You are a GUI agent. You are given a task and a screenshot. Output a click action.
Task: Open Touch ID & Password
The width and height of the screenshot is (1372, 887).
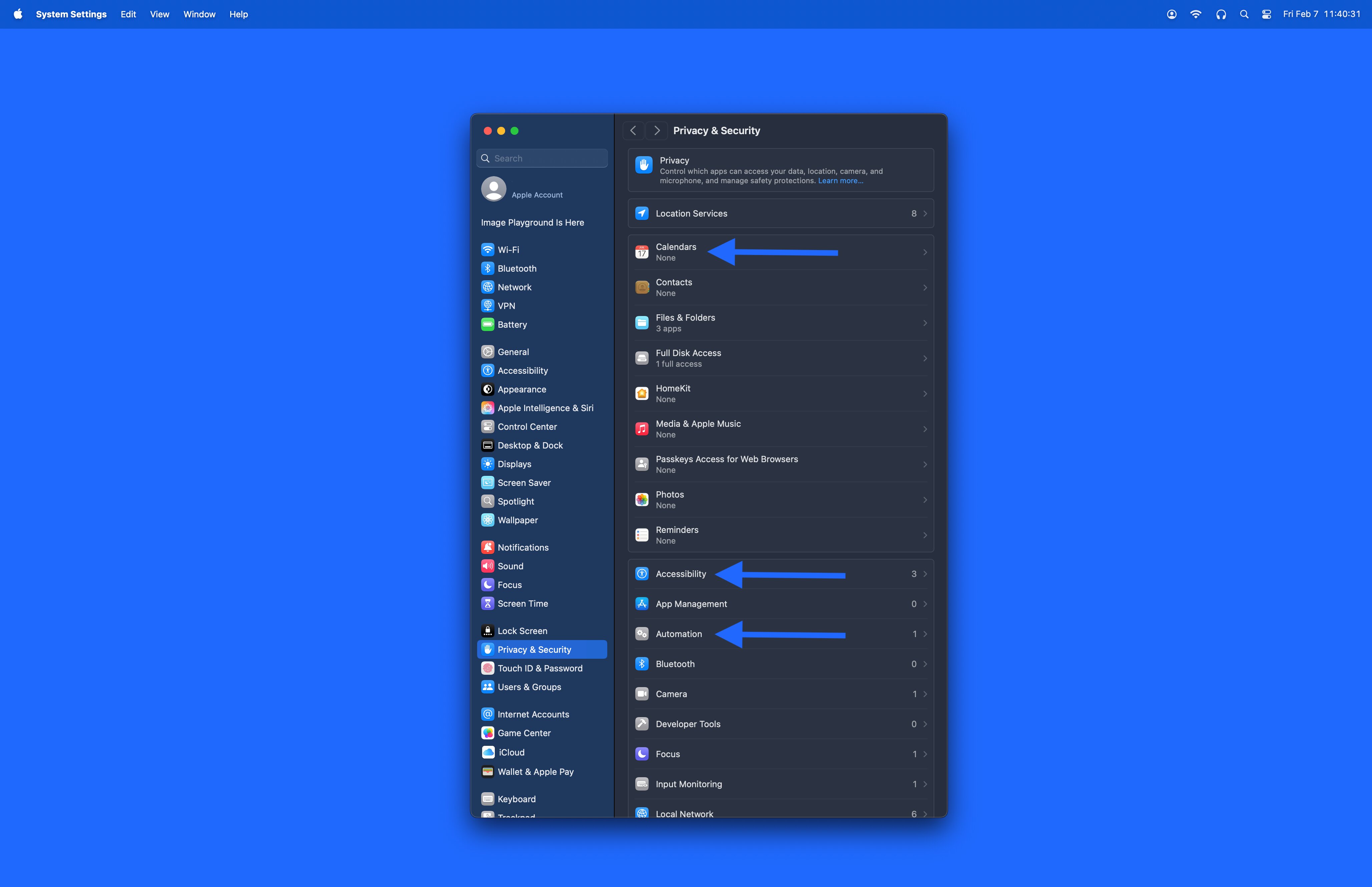tap(542, 668)
